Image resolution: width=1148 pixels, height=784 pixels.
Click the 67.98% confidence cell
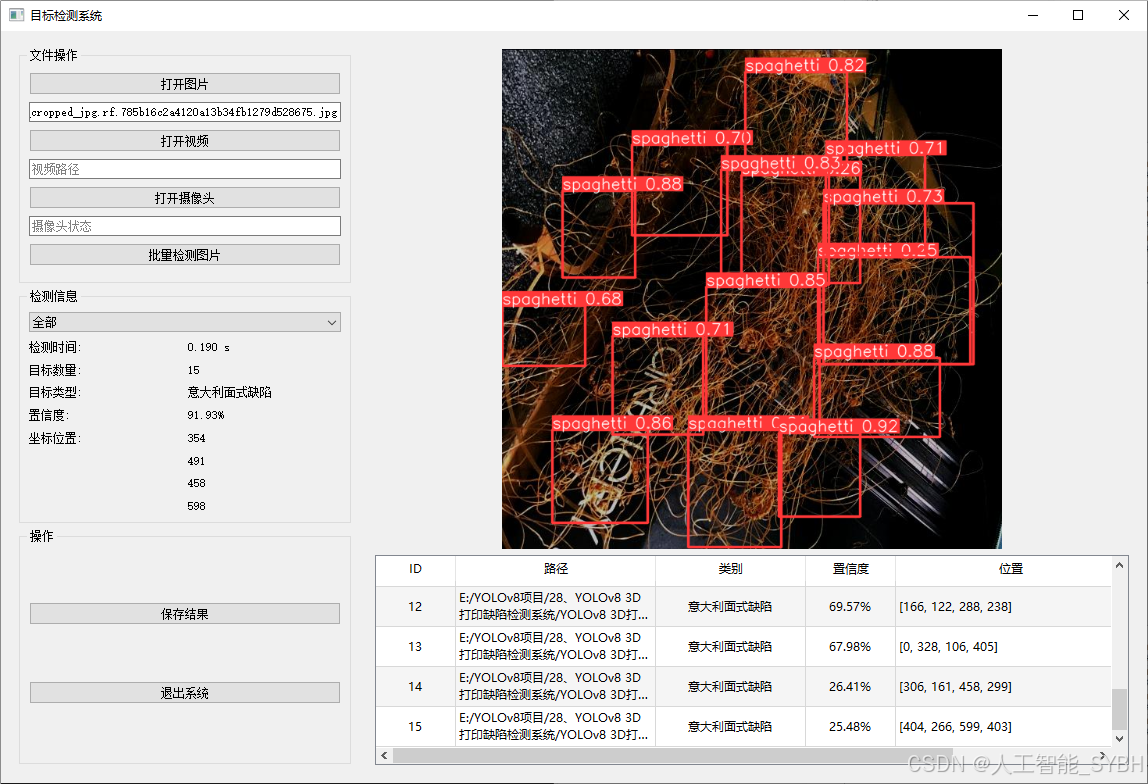pyautogui.click(x=850, y=646)
